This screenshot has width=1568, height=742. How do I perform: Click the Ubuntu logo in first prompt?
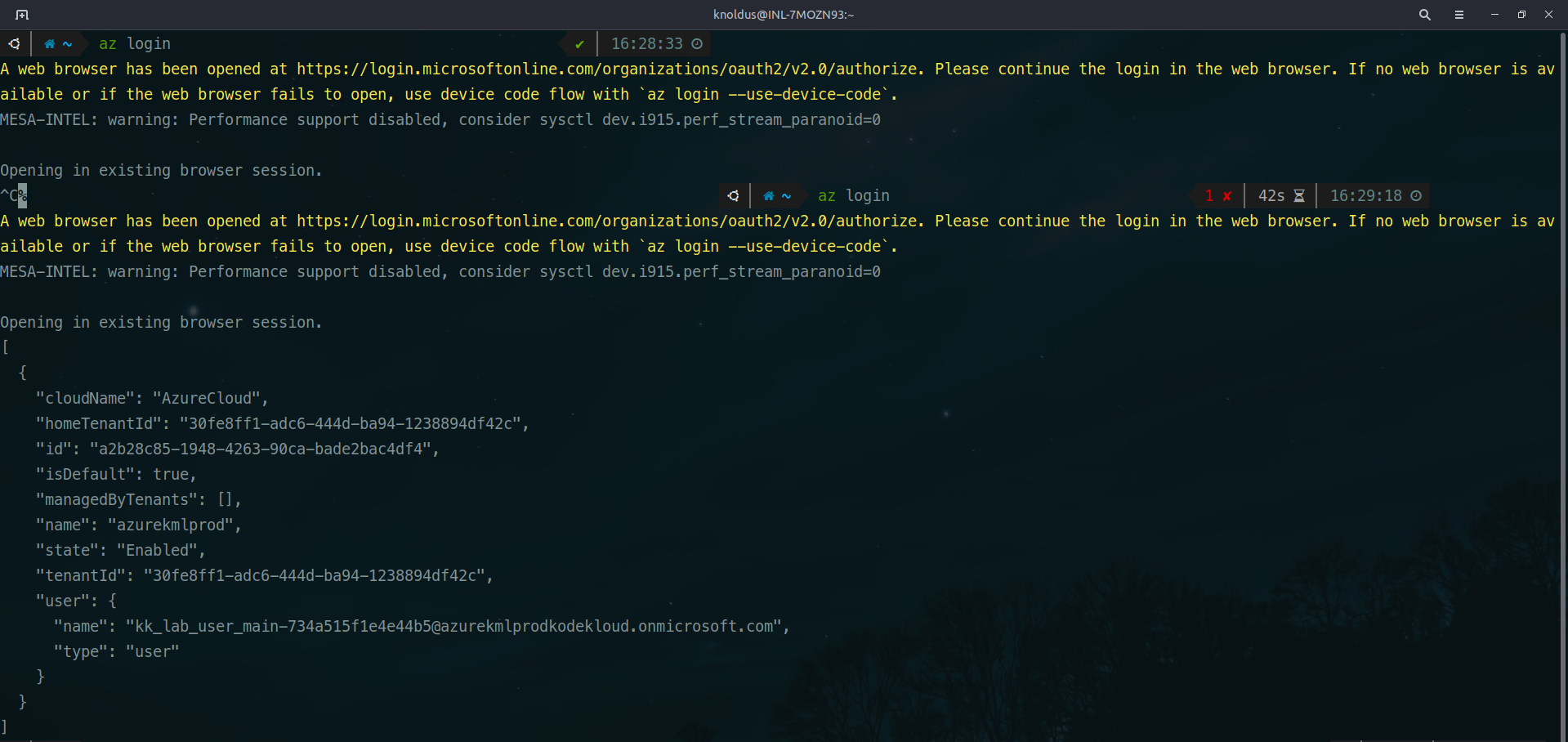(15, 44)
